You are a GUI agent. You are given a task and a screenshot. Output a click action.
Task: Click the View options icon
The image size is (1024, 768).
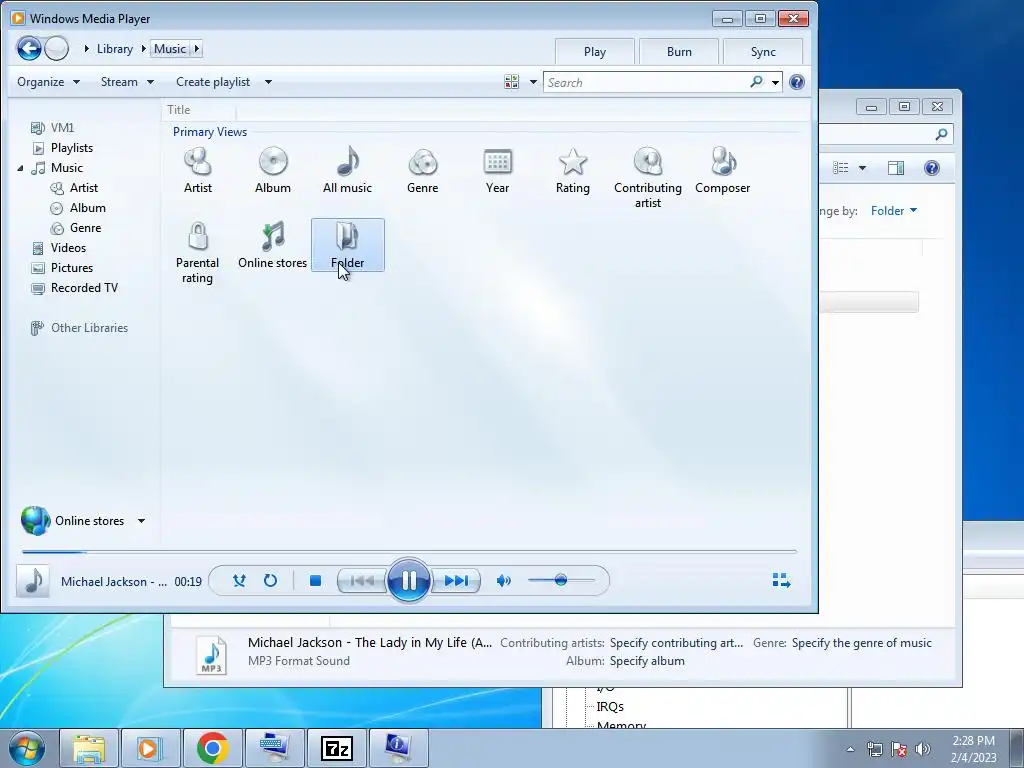511,82
